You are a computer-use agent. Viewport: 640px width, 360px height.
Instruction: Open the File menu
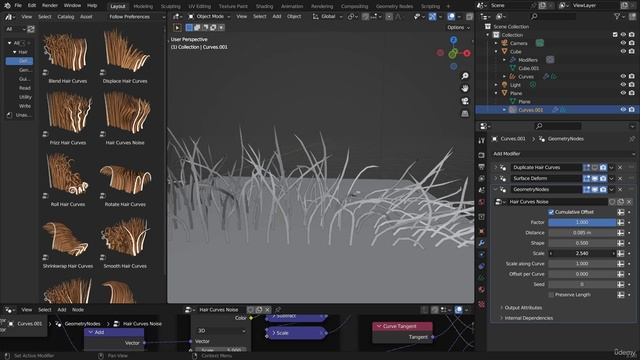pos(18,6)
